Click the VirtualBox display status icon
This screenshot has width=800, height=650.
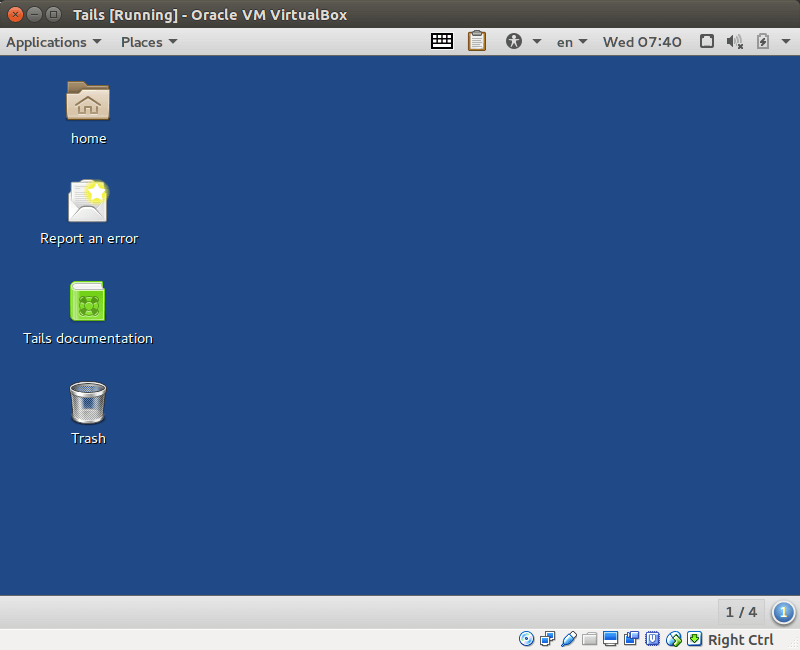point(610,639)
